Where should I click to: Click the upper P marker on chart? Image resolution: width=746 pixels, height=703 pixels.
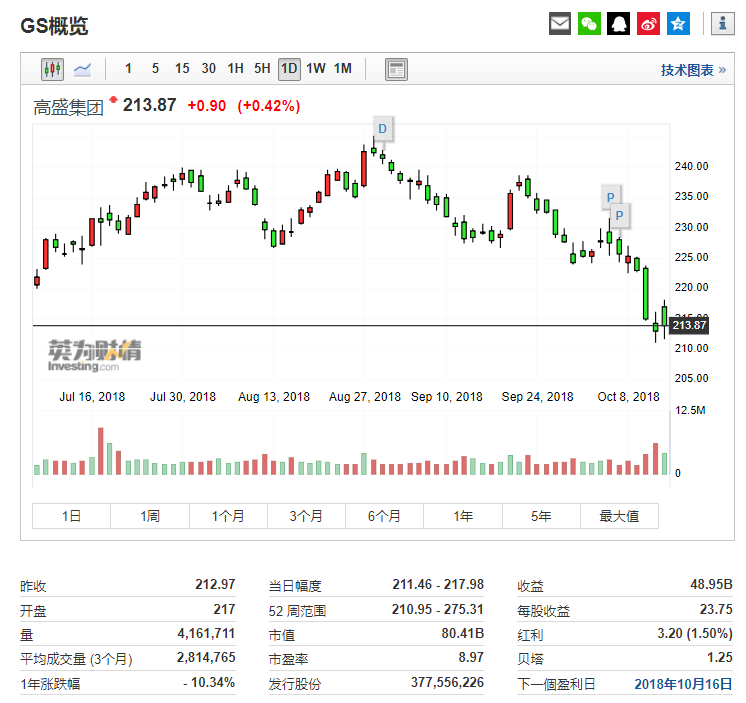pyautogui.click(x=610, y=196)
